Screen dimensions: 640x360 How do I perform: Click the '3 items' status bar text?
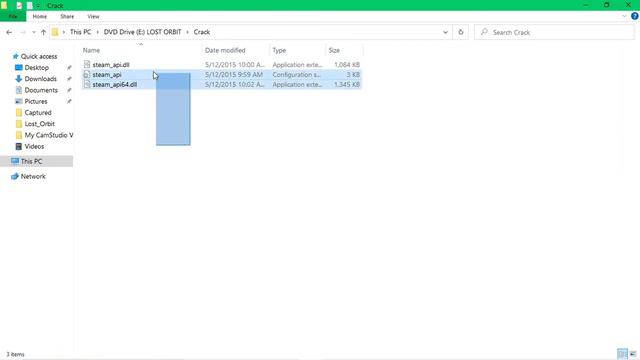[15, 354]
